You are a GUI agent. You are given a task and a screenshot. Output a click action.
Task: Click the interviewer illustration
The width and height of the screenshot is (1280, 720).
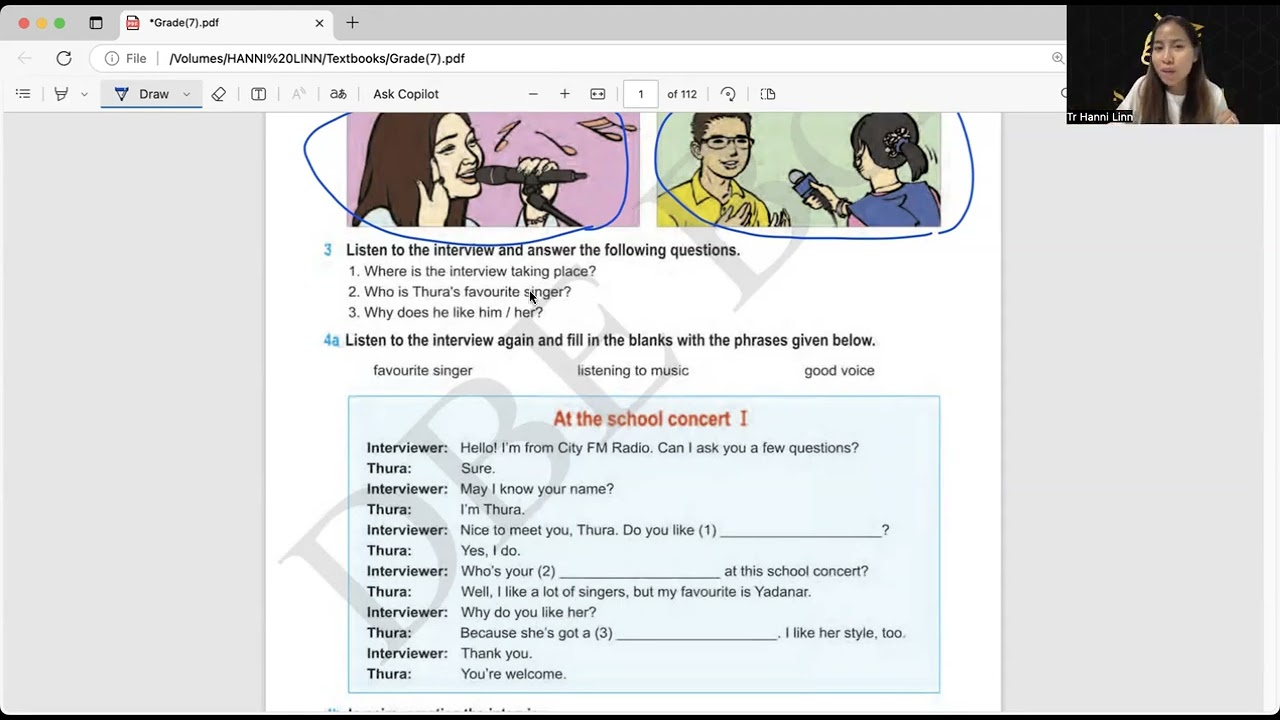click(x=798, y=169)
